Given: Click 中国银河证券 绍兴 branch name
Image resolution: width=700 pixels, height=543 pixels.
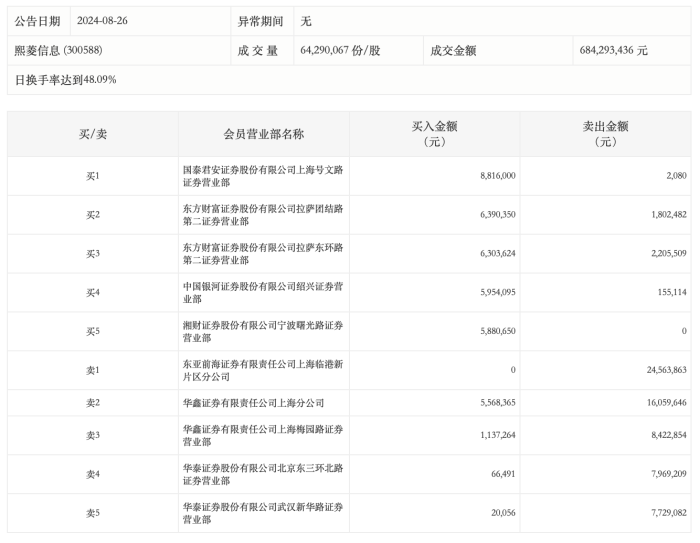Looking at the screenshot, I should point(263,292).
